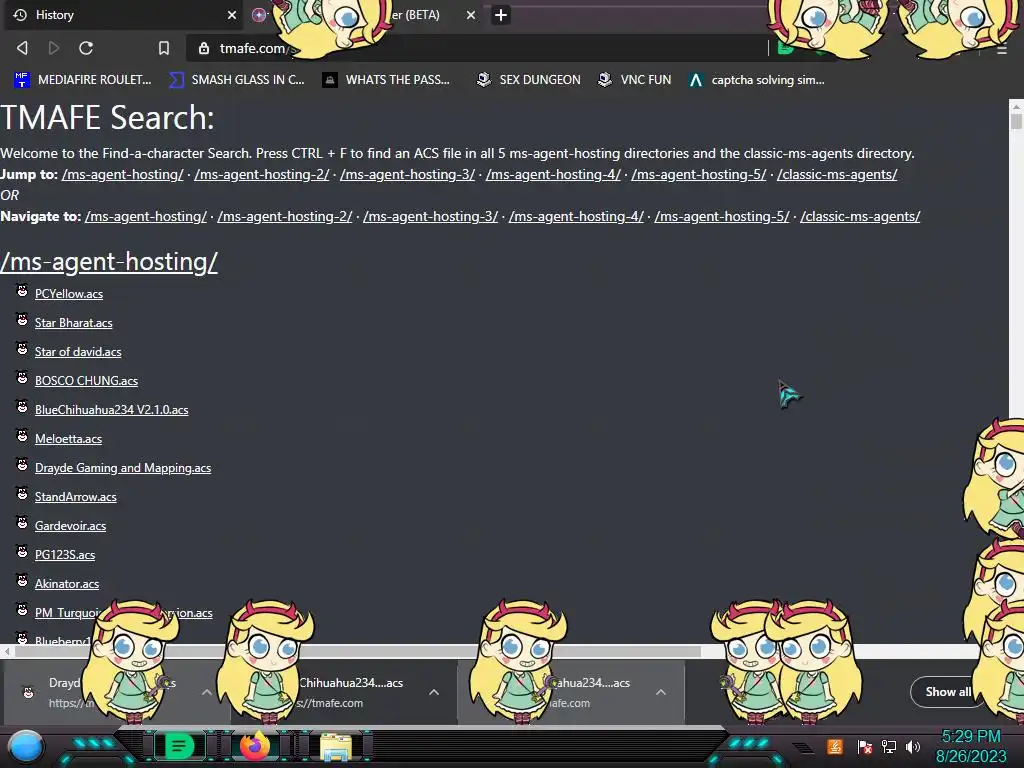Download StandArrow.acs
Viewport: 1024px width, 768px height.
point(76,497)
